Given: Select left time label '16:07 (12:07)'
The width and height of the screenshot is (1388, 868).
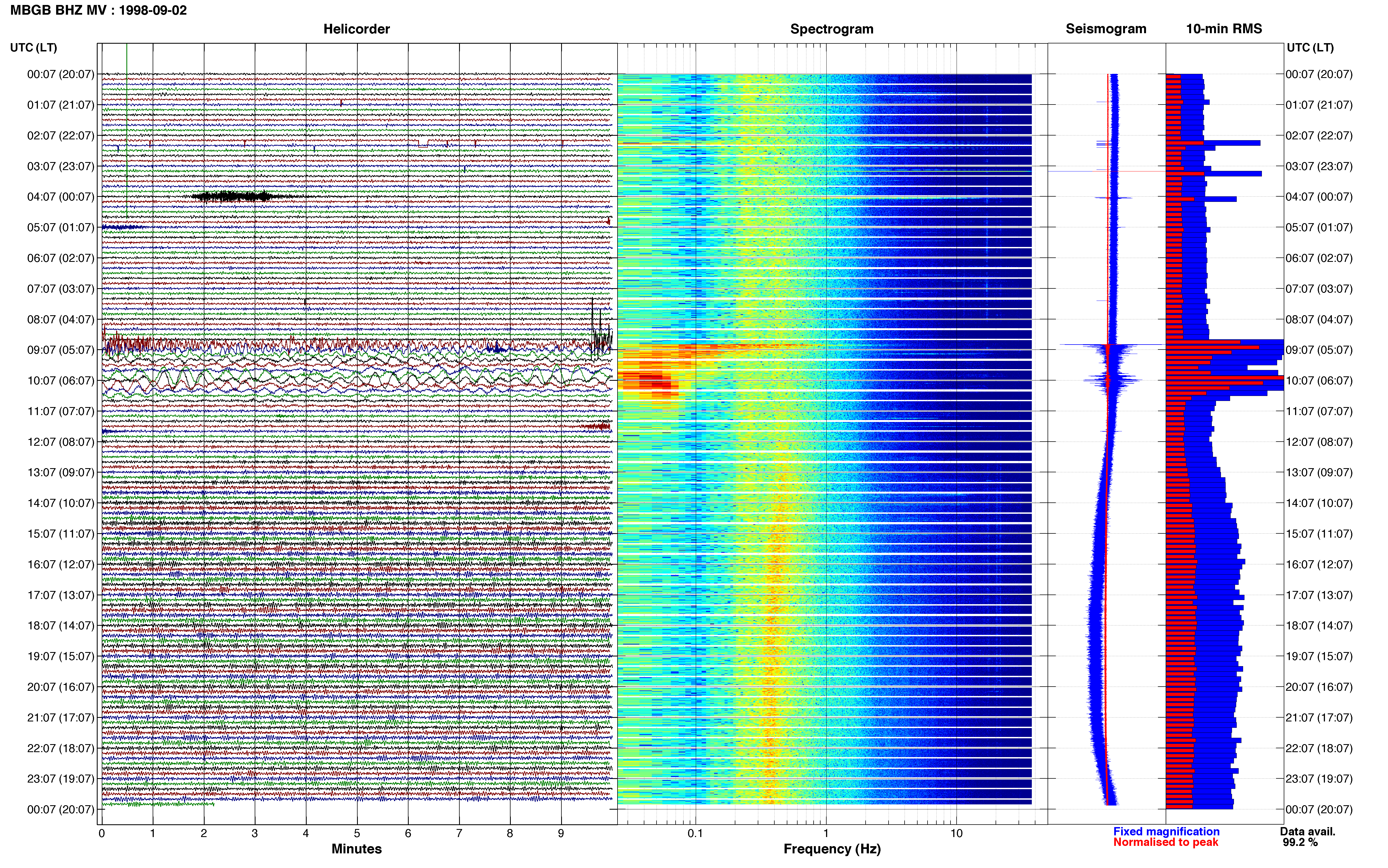Looking at the screenshot, I should (60, 564).
